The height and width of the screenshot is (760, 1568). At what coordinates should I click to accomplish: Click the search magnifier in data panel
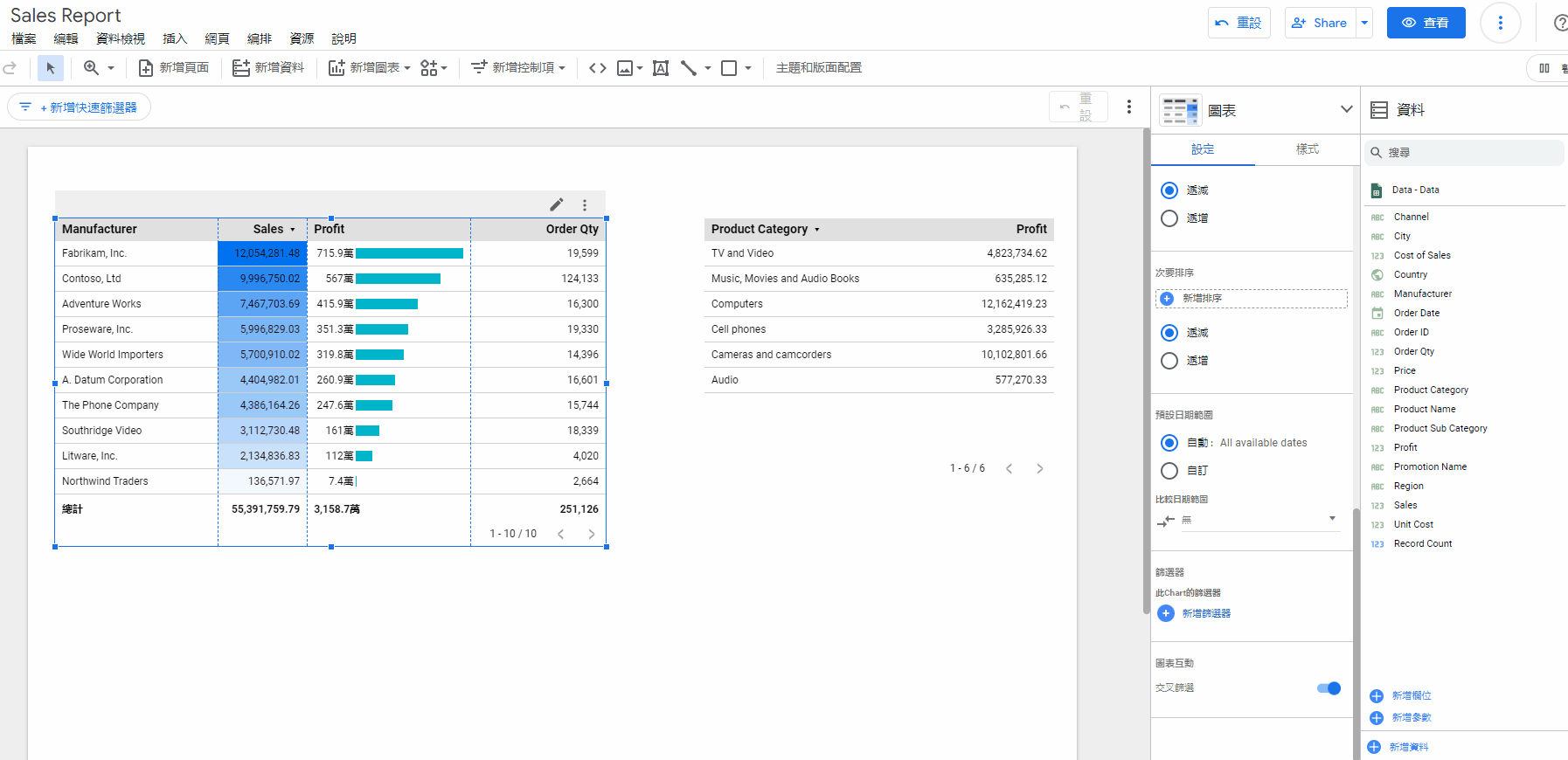(x=1376, y=153)
